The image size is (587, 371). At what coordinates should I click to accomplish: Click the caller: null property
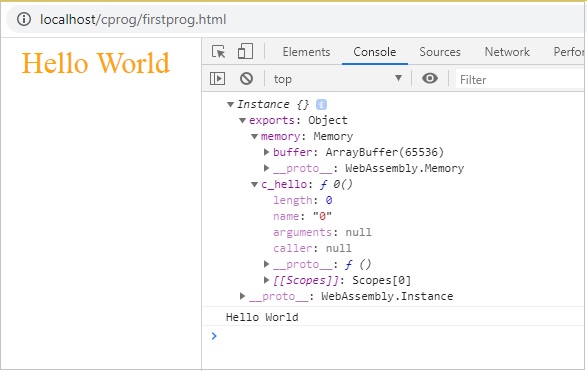pos(312,248)
